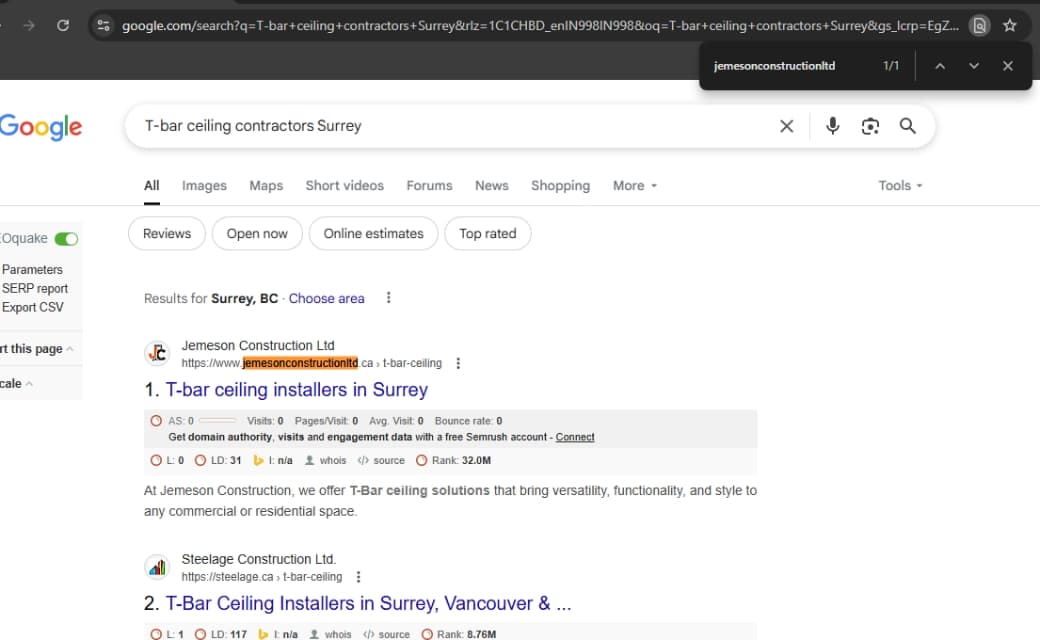
Task: Switch to Maps tab
Action: 266,186
